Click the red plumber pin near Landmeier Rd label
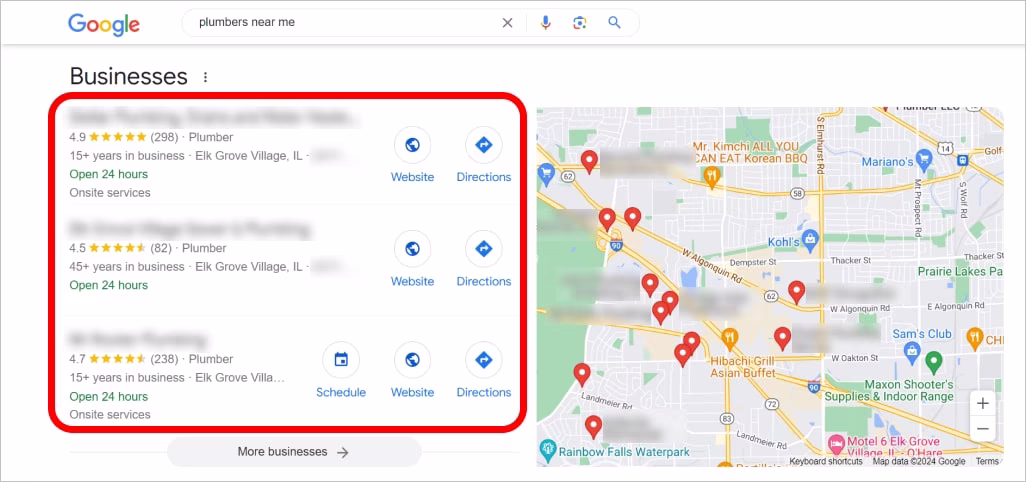 [582, 376]
